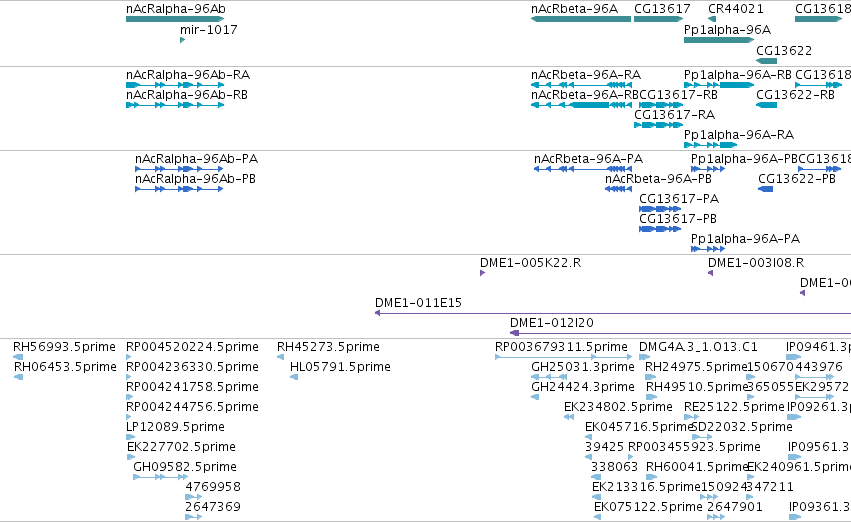Select EST label RP004236330.5prime

[192, 367]
